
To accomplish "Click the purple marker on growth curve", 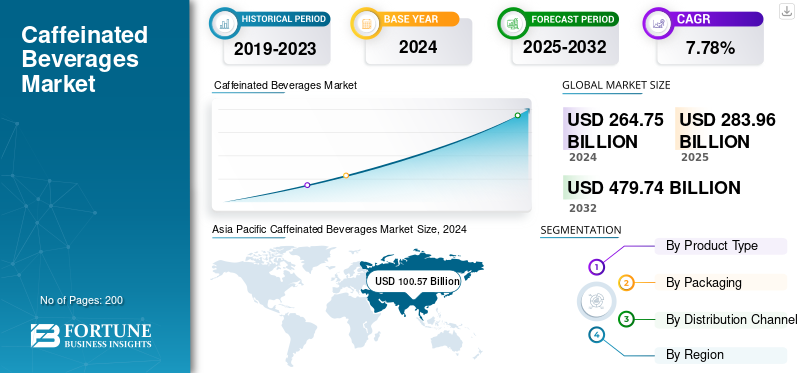I will coord(307,185).
